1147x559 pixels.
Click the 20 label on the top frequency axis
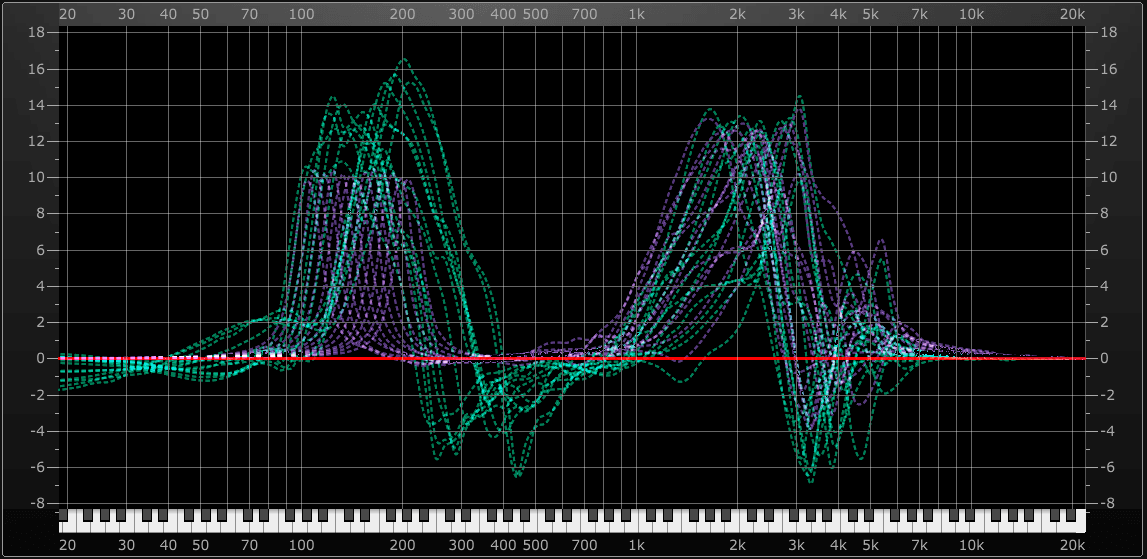[x=68, y=14]
